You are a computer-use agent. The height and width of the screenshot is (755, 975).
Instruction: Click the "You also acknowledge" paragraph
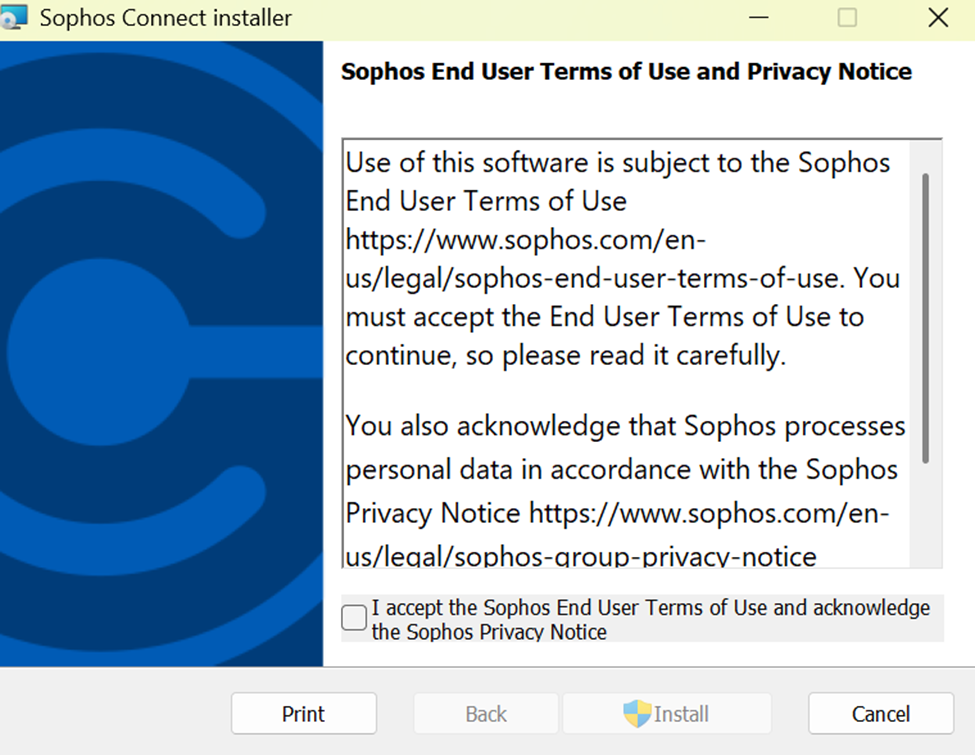tap(625, 490)
